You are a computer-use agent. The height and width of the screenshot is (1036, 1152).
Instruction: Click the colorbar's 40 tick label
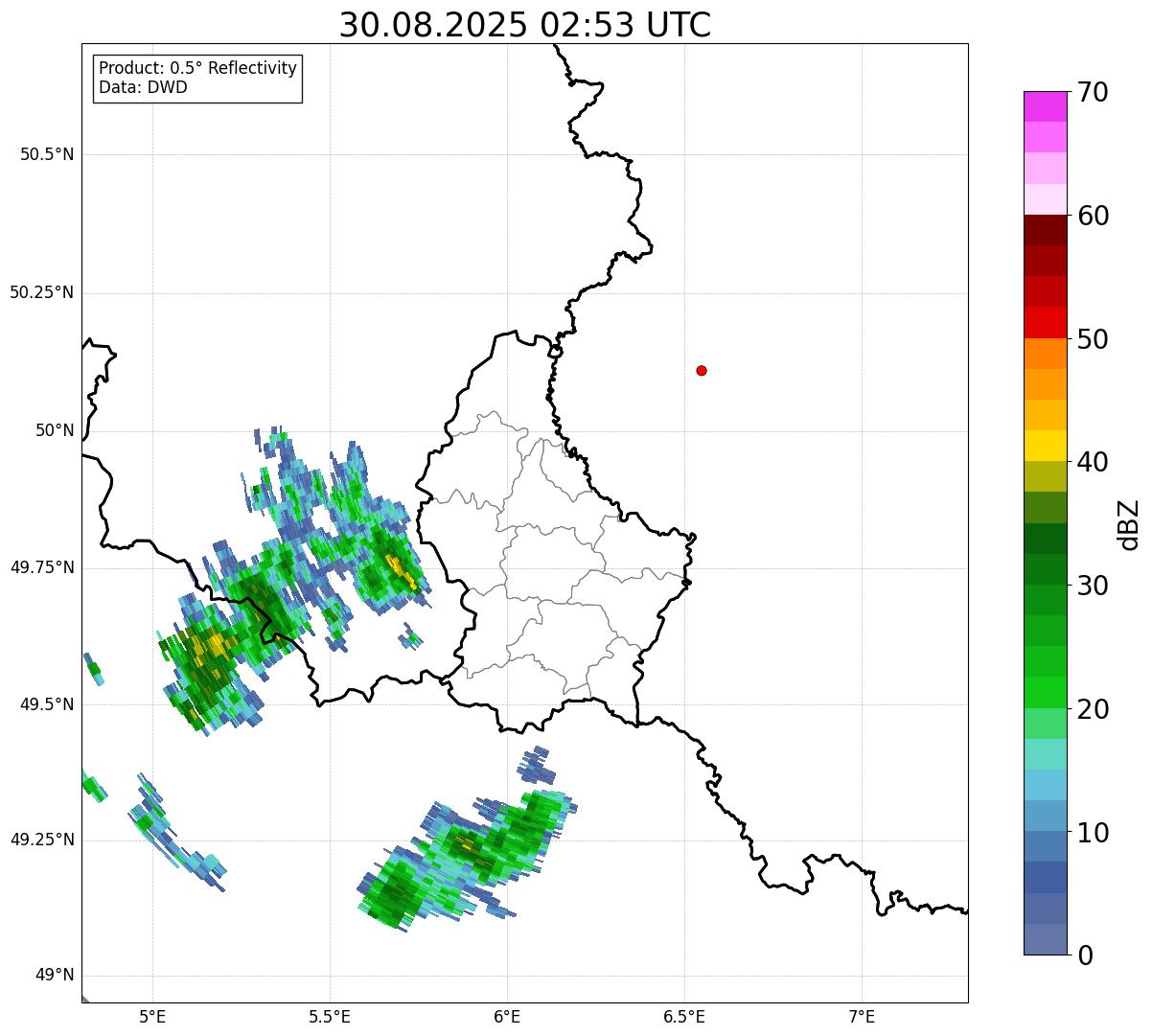click(1093, 462)
